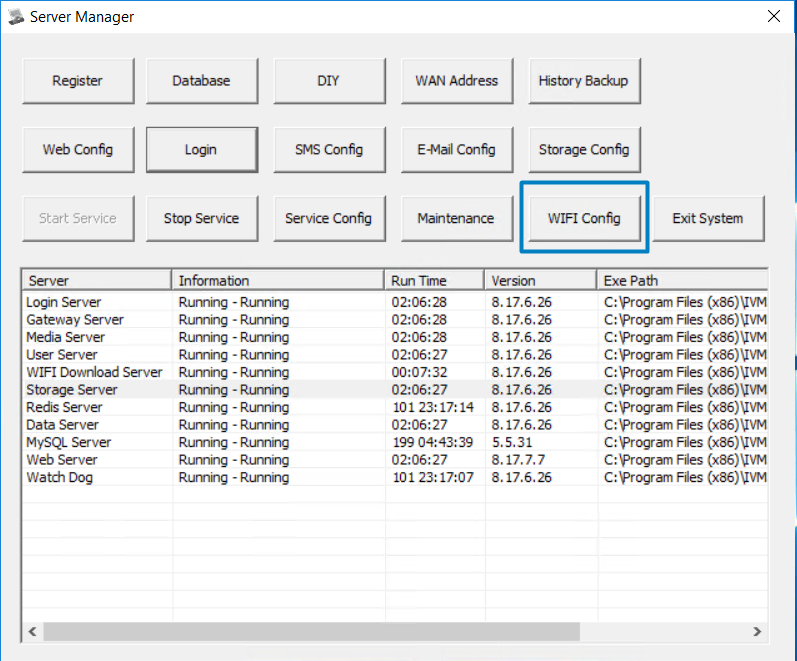Click the Database button
The image size is (797, 661).
201,81
